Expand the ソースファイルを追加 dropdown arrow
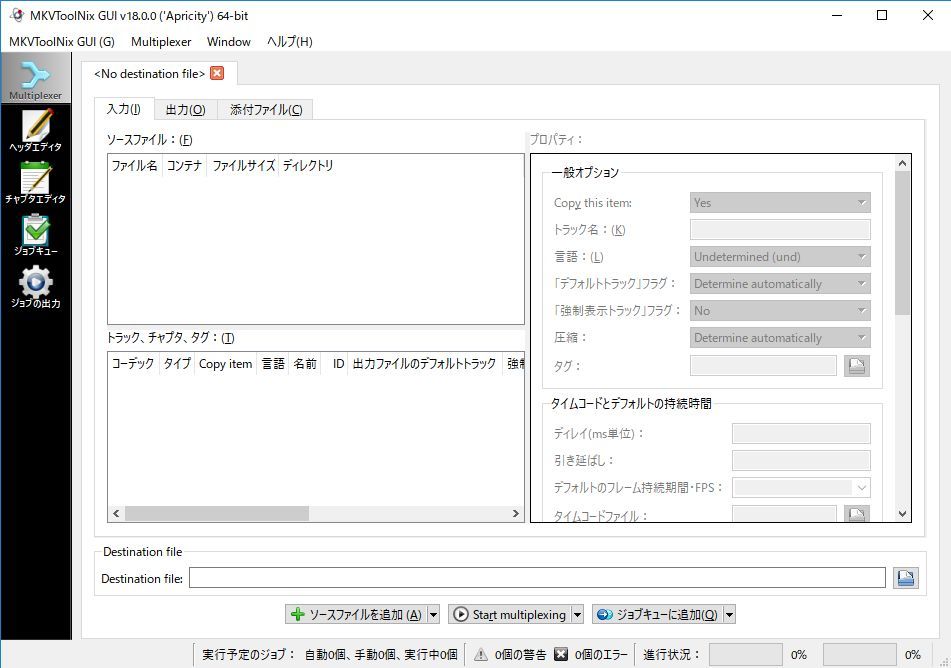The width and height of the screenshot is (951, 668). pyautogui.click(x=434, y=615)
